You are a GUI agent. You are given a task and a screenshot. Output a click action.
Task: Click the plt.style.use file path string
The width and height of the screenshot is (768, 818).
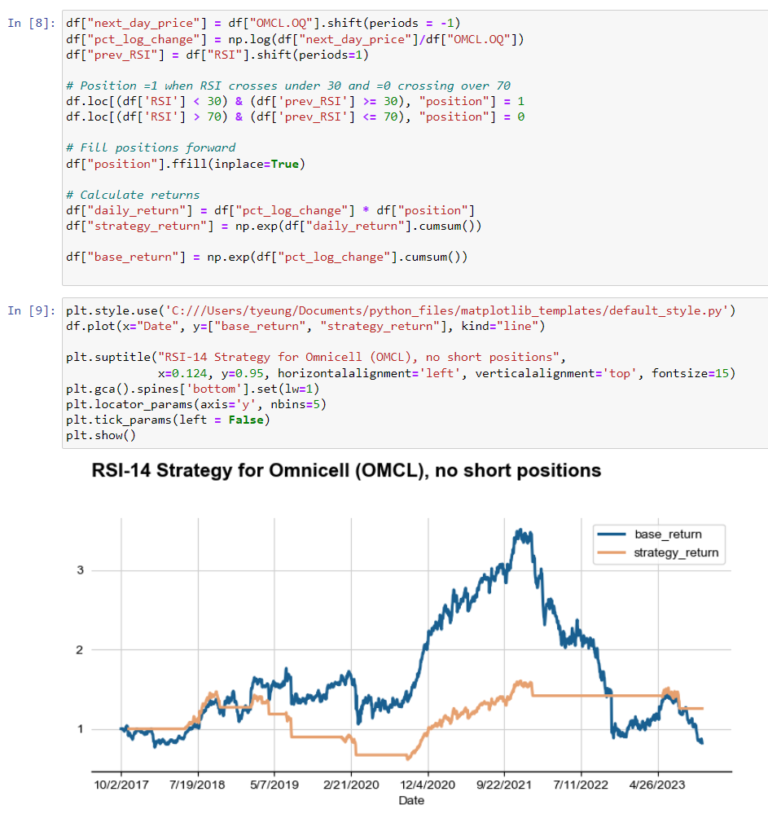tap(447, 311)
